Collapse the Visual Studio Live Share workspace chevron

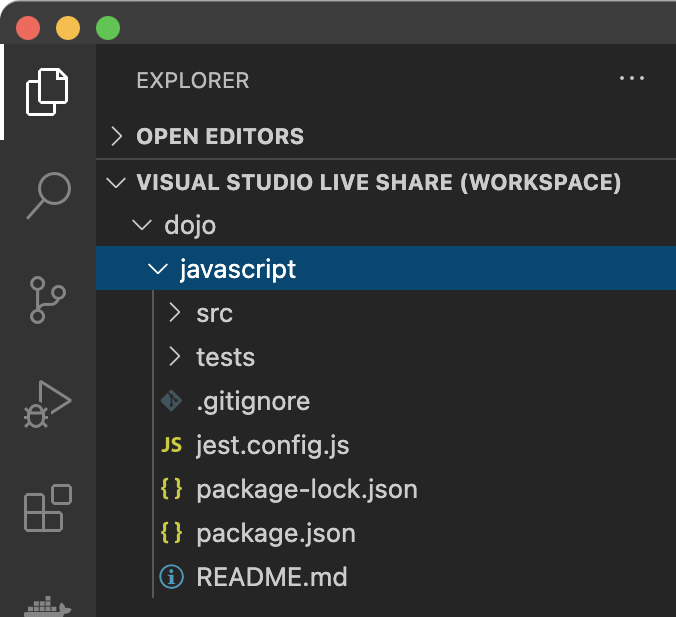(x=116, y=182)
